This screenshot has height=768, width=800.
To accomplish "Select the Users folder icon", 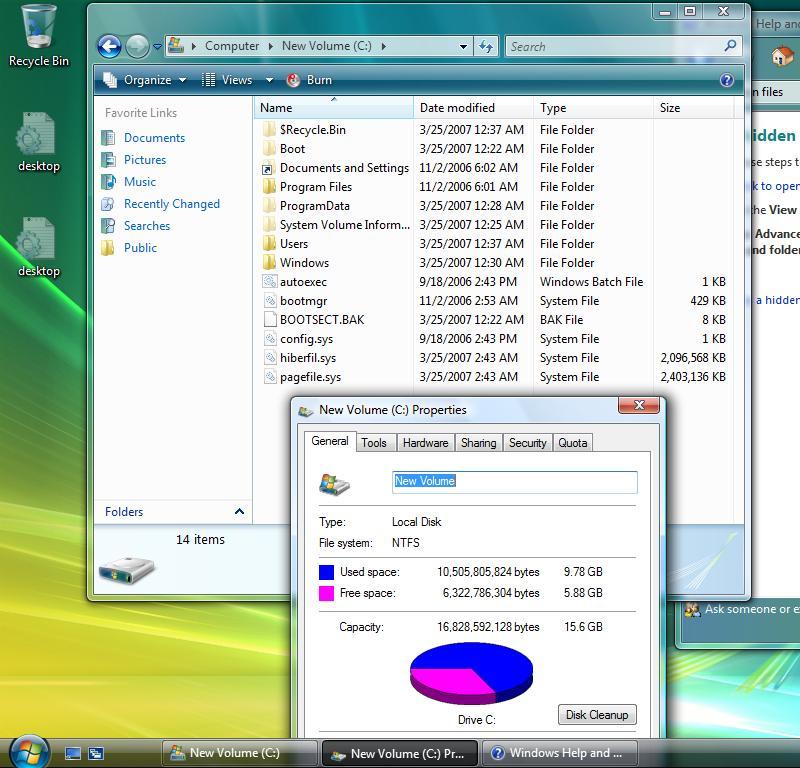I will point(268,244).
